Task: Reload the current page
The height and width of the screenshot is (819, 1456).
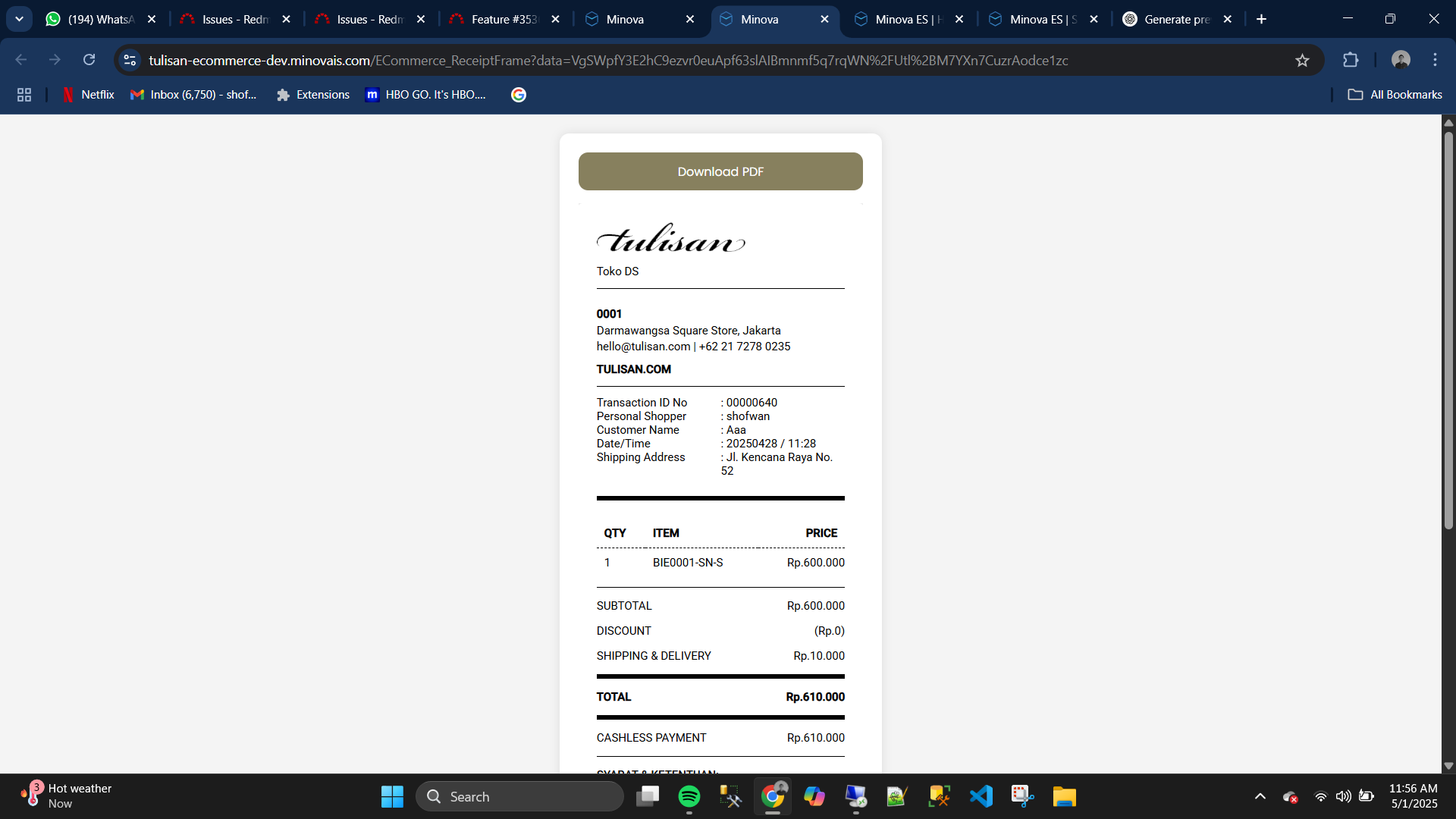Action: 89,60
